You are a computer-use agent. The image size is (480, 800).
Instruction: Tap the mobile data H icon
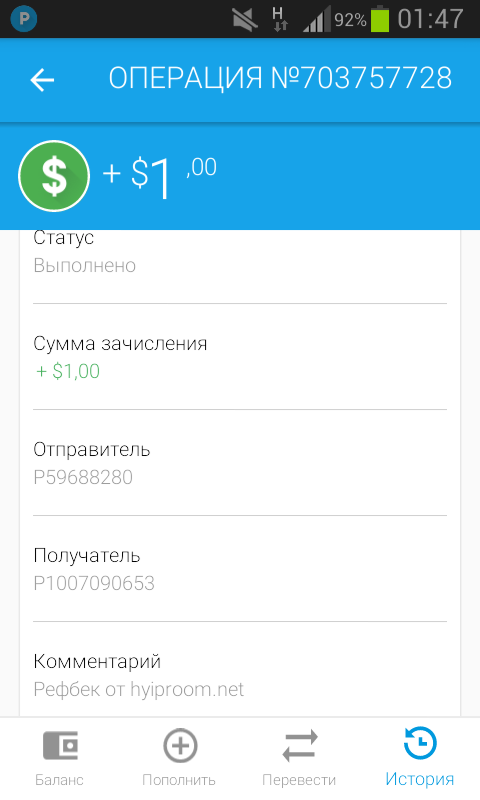tap(280, 19)
